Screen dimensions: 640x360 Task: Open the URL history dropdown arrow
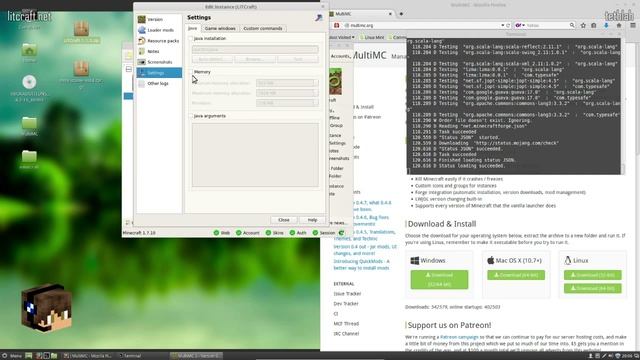[502, 25]
